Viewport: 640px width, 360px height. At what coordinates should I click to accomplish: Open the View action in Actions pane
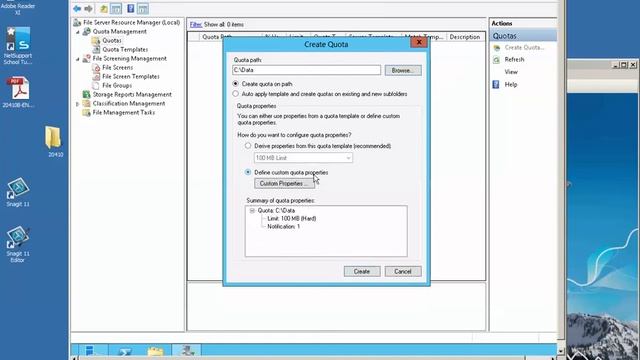(x=511, y=72)
